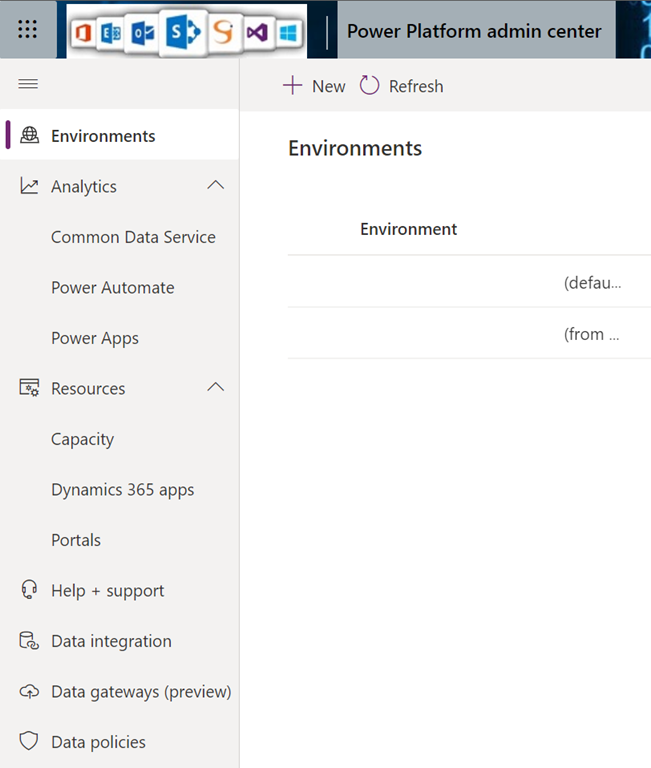Click the Analytics chart icon

tap(29, 187)
